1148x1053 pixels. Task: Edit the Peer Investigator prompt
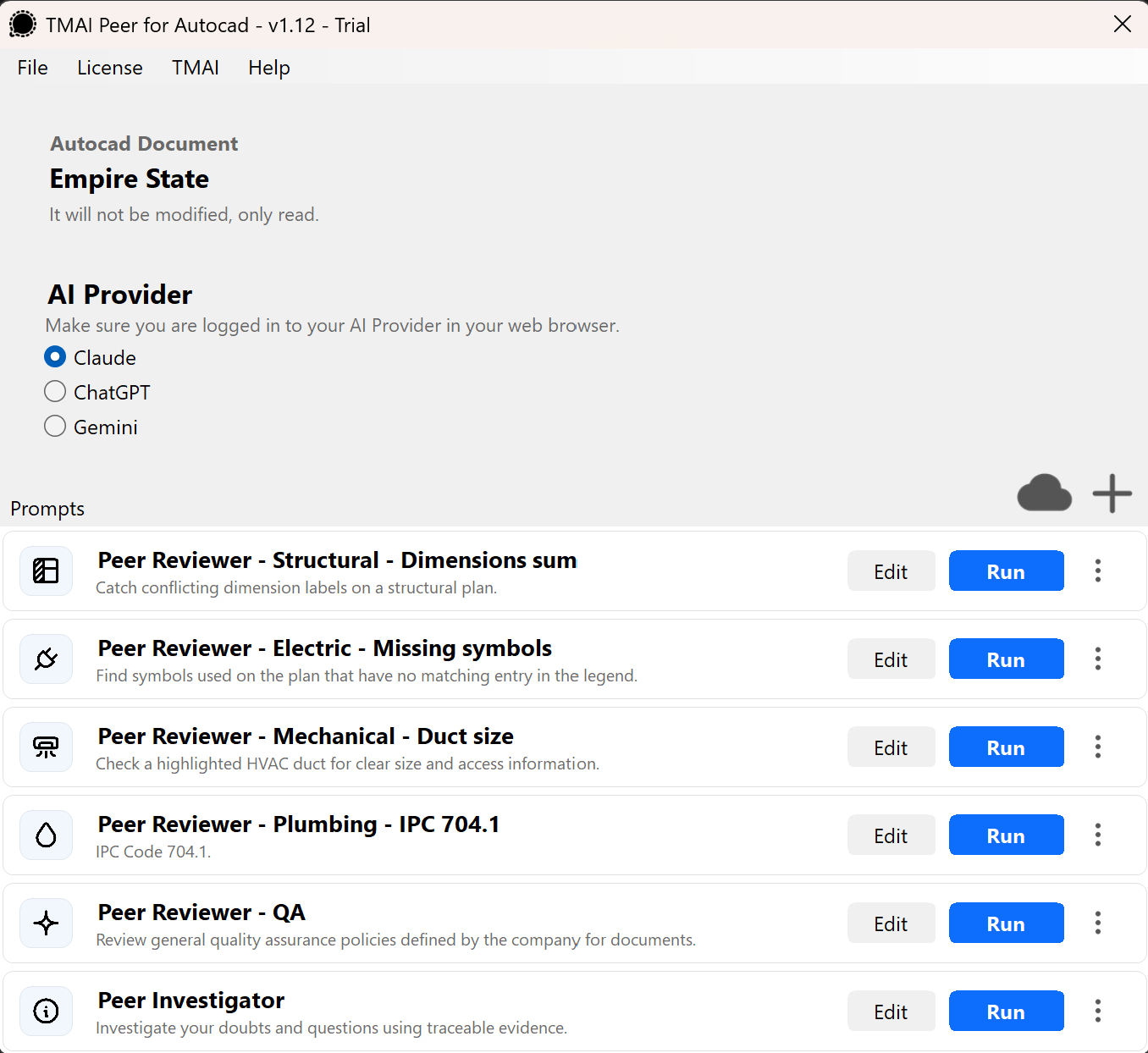pos(891,1012)
